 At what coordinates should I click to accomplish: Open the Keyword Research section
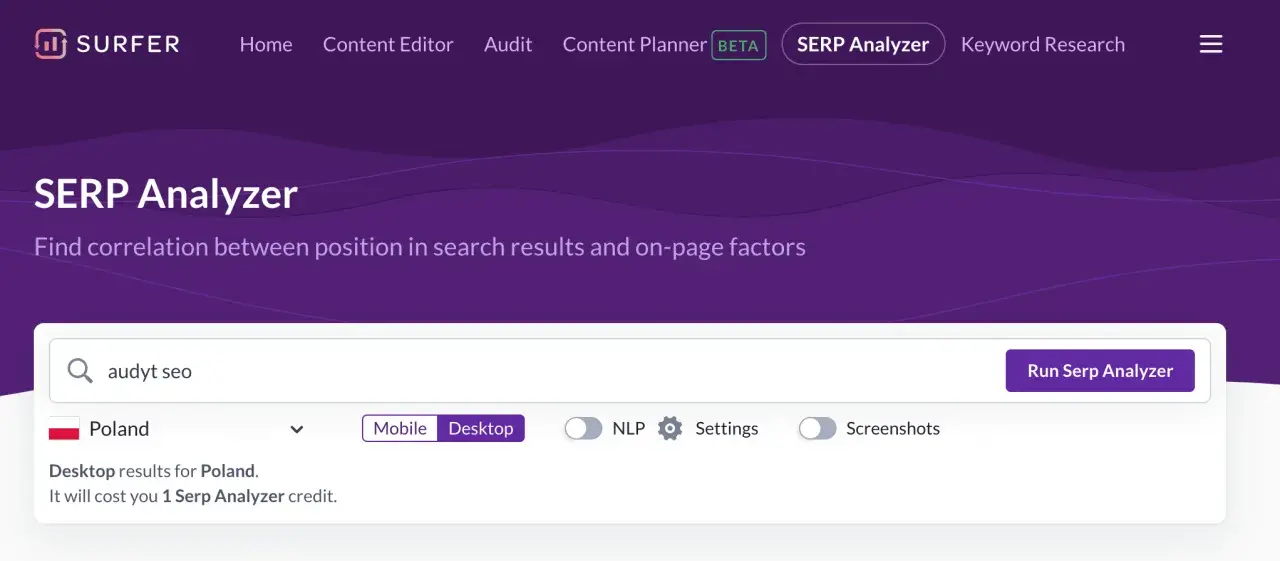1043,44
